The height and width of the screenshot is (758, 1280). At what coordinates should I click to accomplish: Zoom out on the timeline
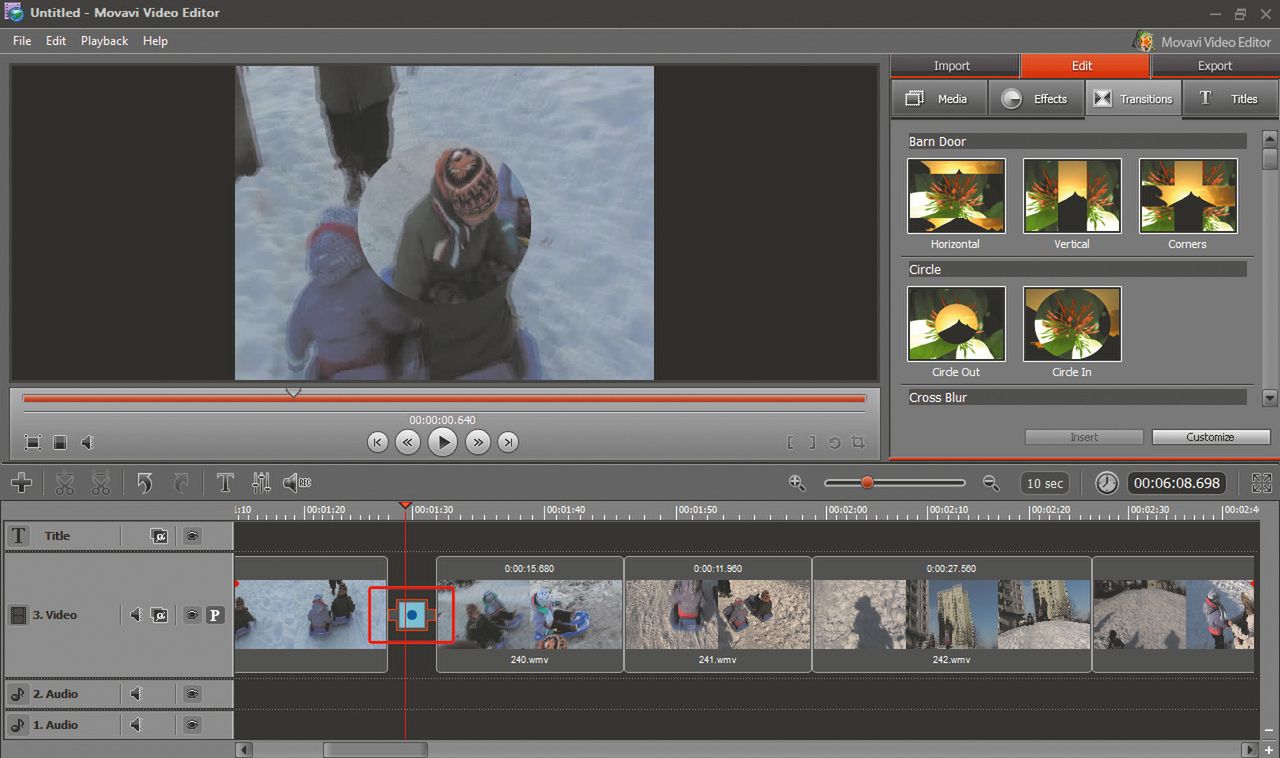[991, 483]
